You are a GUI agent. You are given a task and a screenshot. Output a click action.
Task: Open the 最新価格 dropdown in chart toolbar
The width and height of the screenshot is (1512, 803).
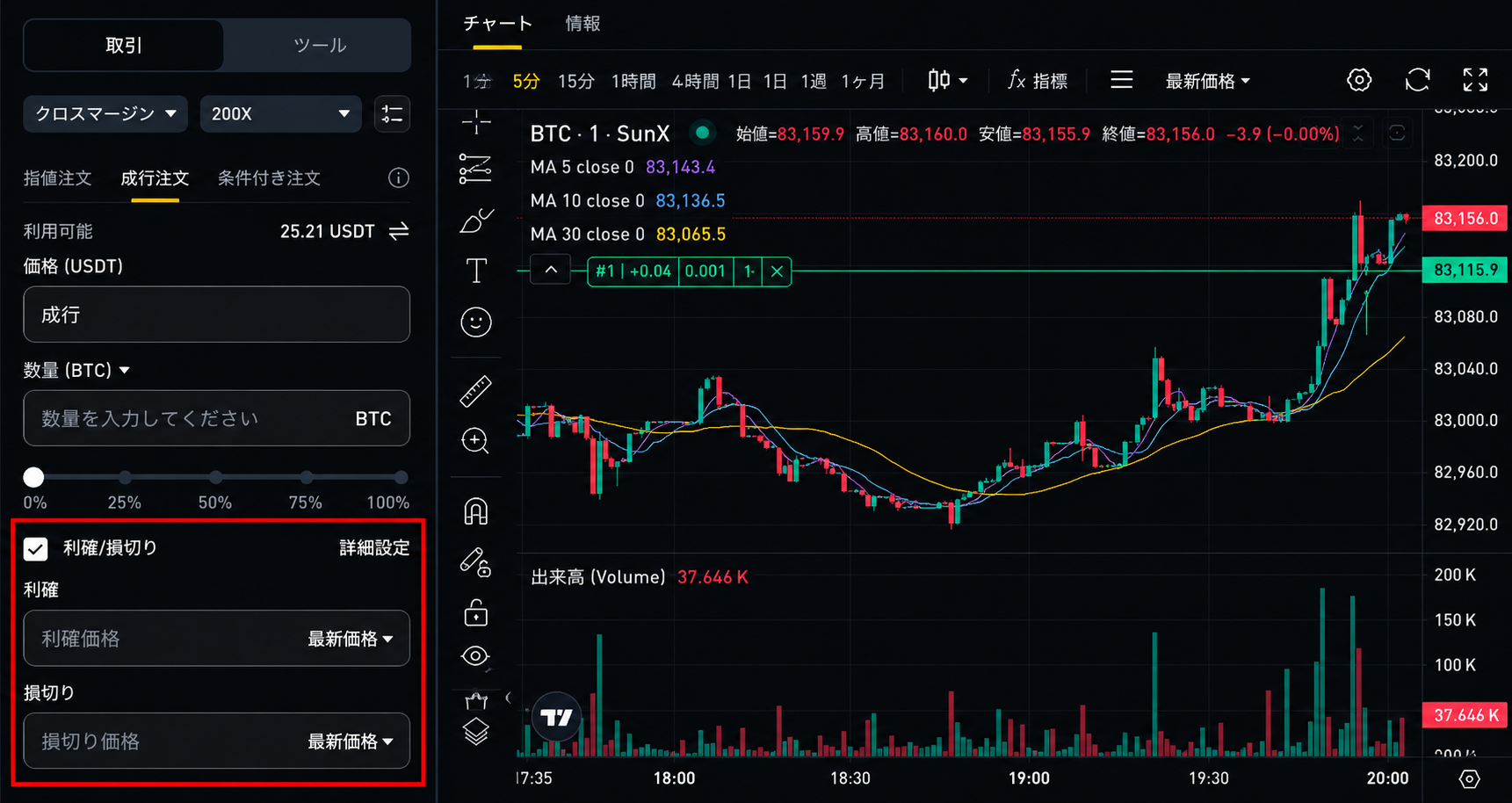pyautogui.click(x=1207, y=81)
